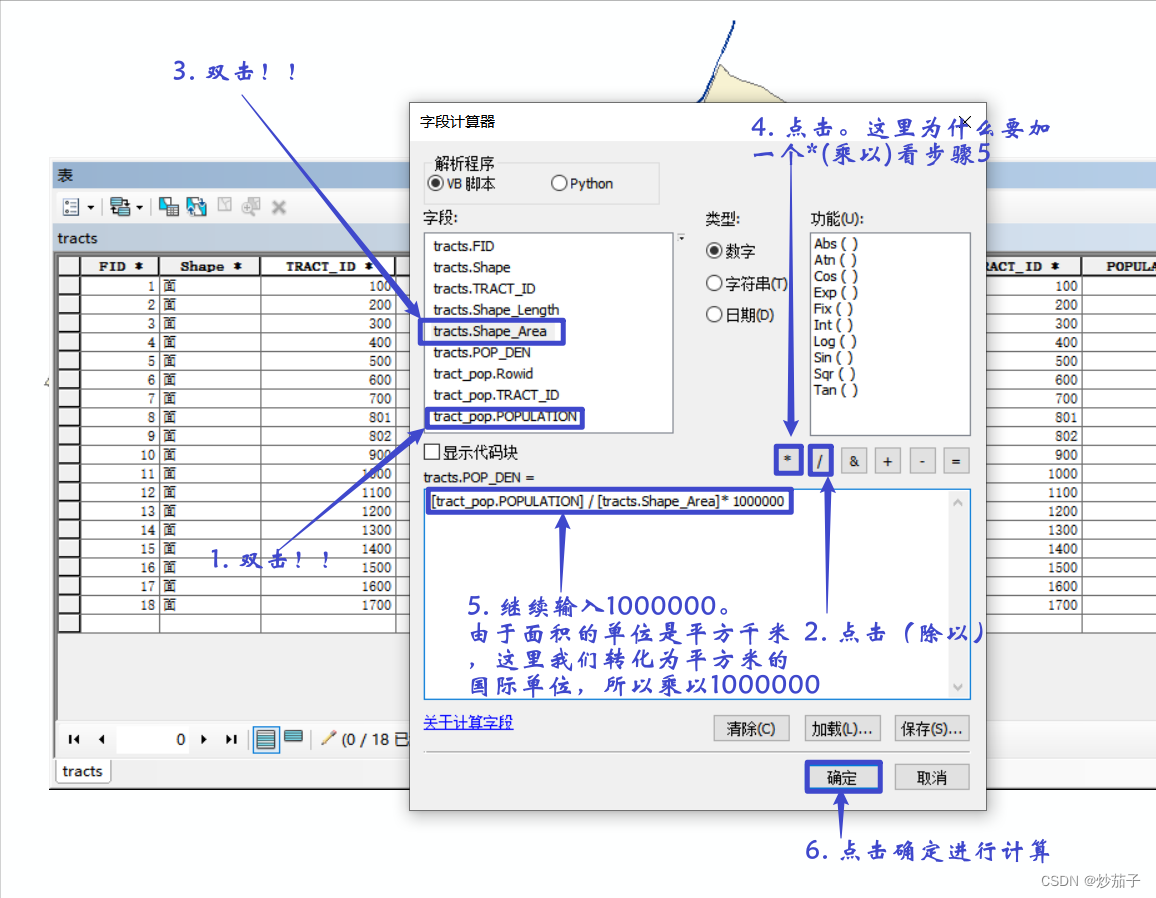Viewport: 1156px width, 898px height.
Task: Click the Switch Selection icon
Action: click(x=197, y=207)
